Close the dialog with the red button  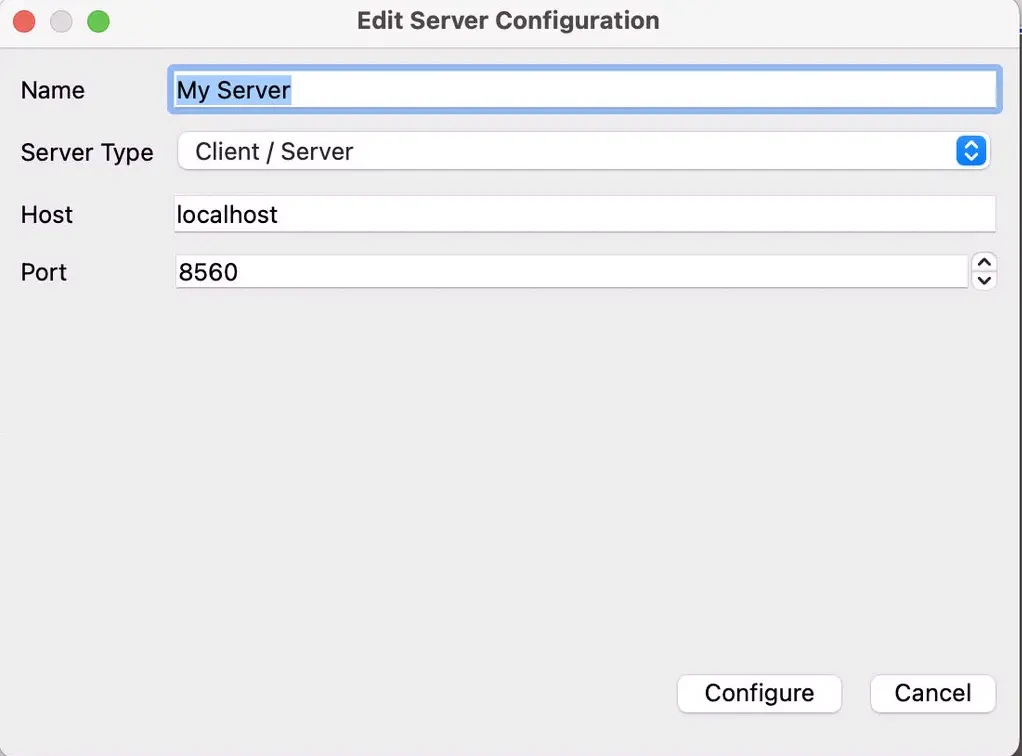tap(24, 21)
